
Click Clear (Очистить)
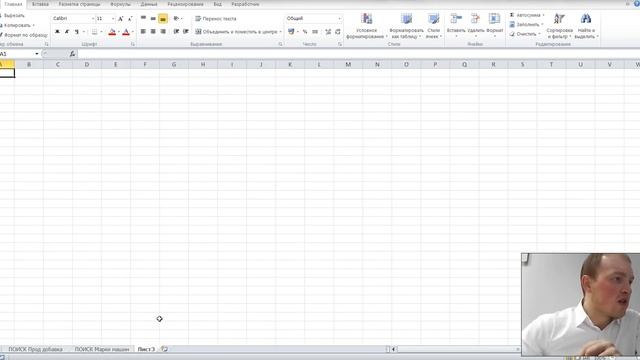523,34
